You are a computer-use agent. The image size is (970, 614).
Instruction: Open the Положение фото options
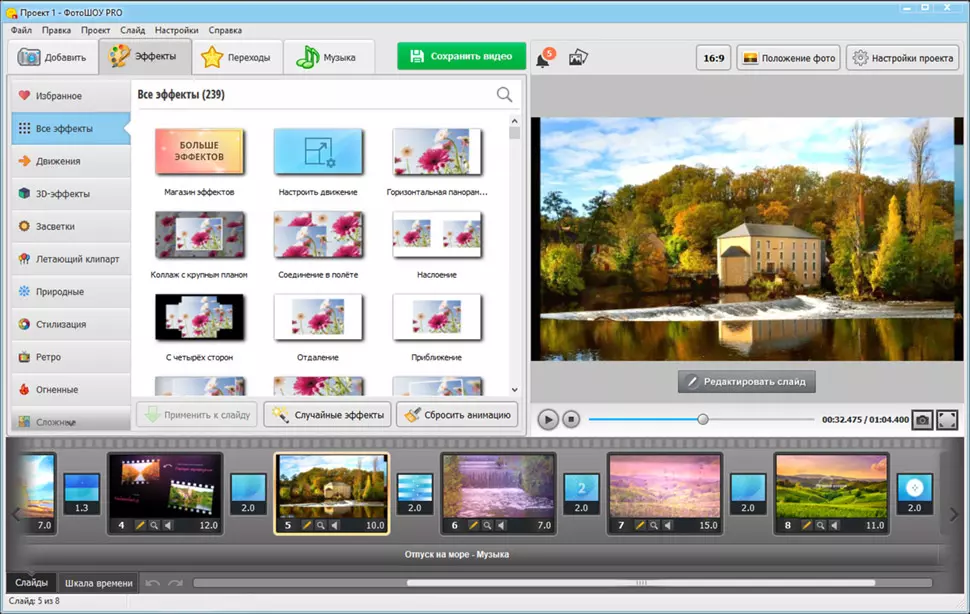coord(788,58)
